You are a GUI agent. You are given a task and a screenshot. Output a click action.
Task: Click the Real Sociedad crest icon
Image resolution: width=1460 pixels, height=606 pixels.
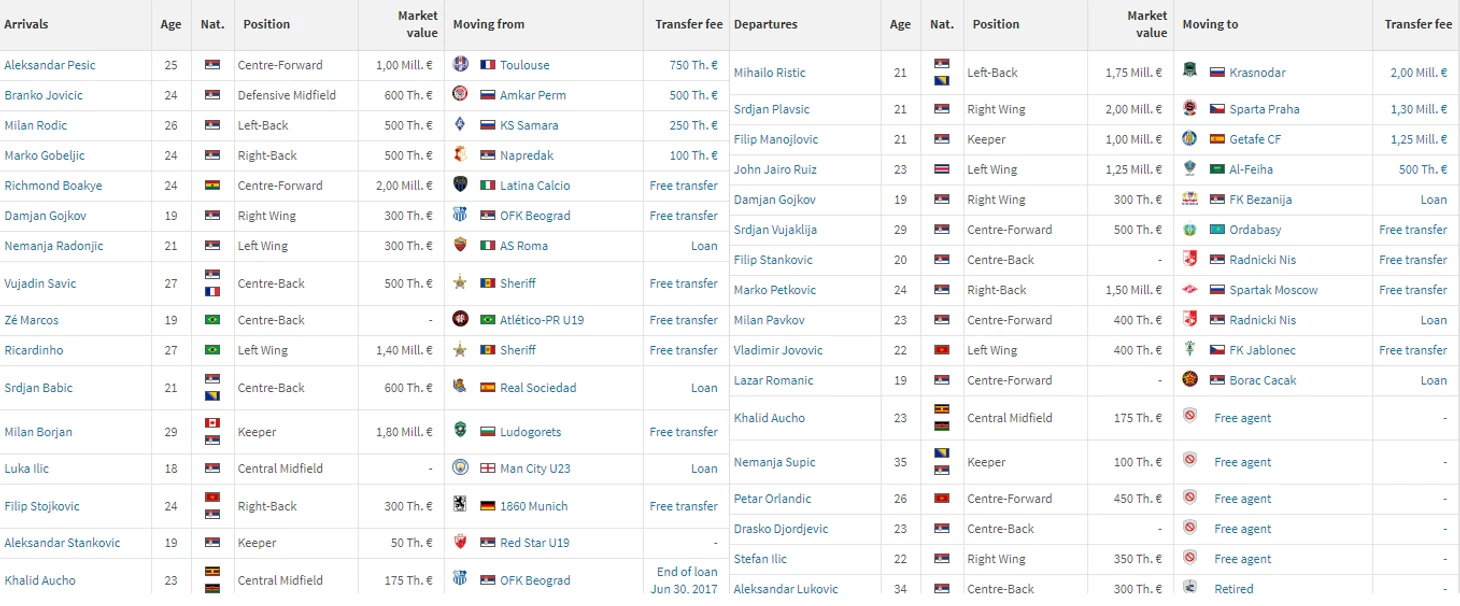460,387
